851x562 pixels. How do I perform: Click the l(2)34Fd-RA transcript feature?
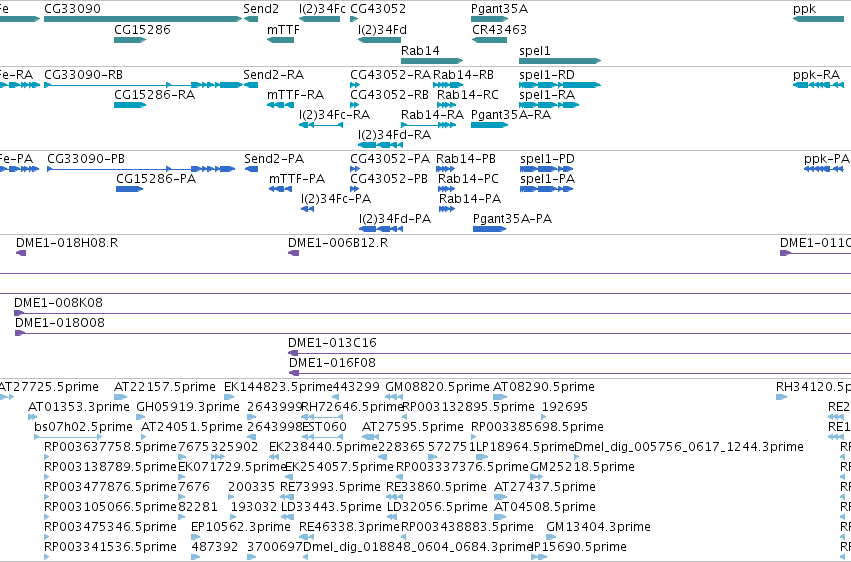tap(380, 145)
